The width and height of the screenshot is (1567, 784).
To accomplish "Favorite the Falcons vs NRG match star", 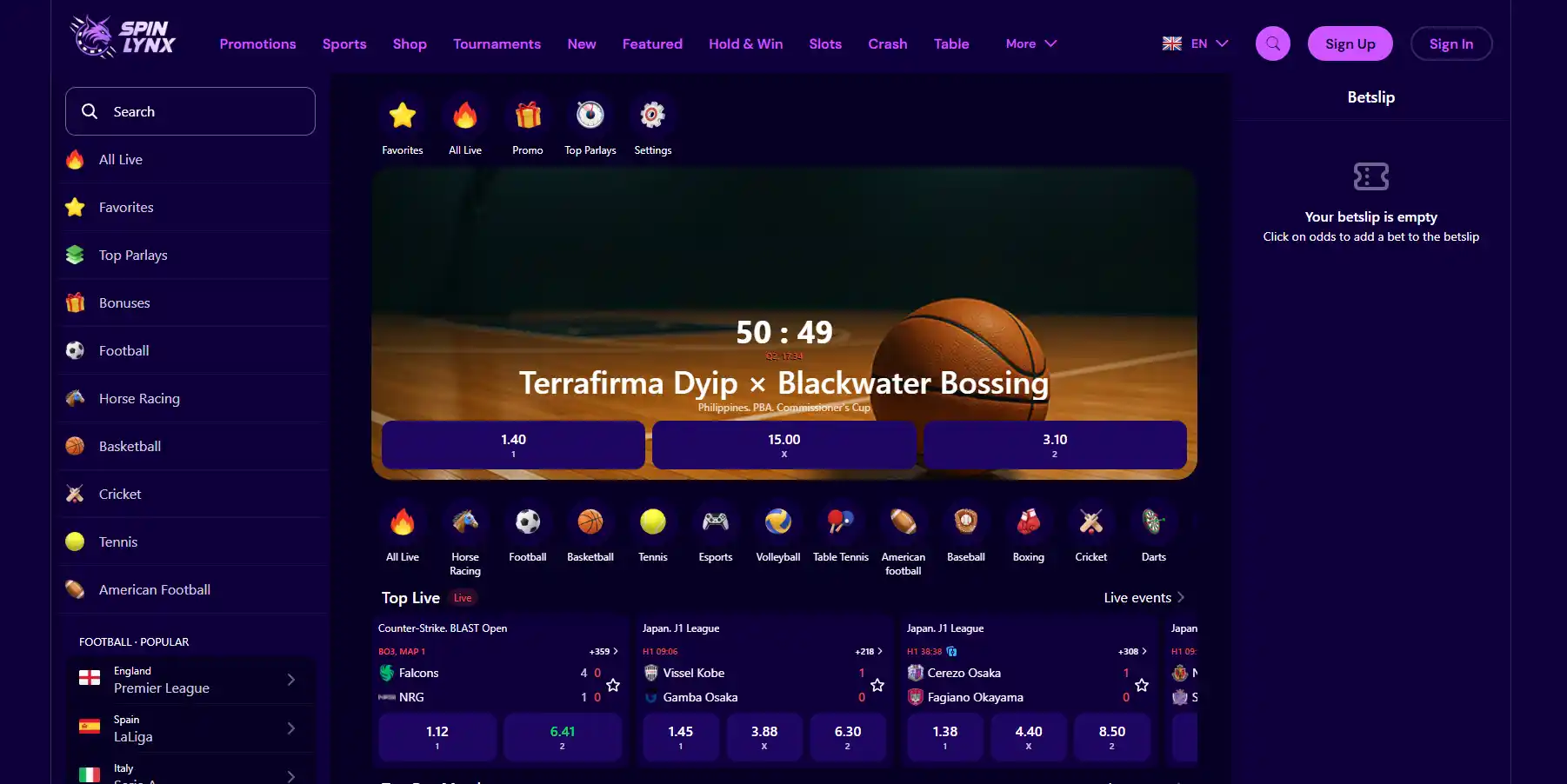I will pyautogui.click(x=613, y=685).
